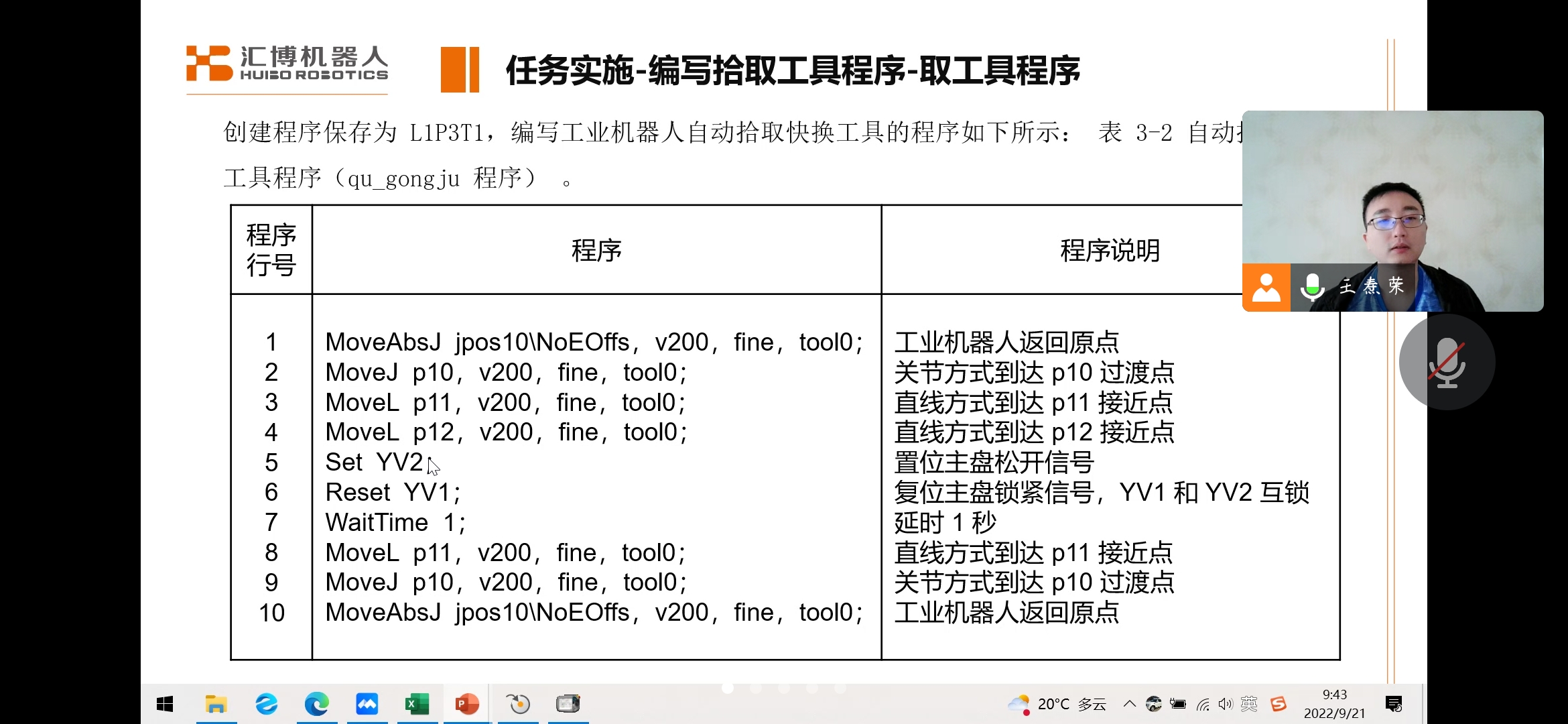Click the orange participant avatar icon
The height and width of the screenshot is (724, 1568).
(1266, 288)
